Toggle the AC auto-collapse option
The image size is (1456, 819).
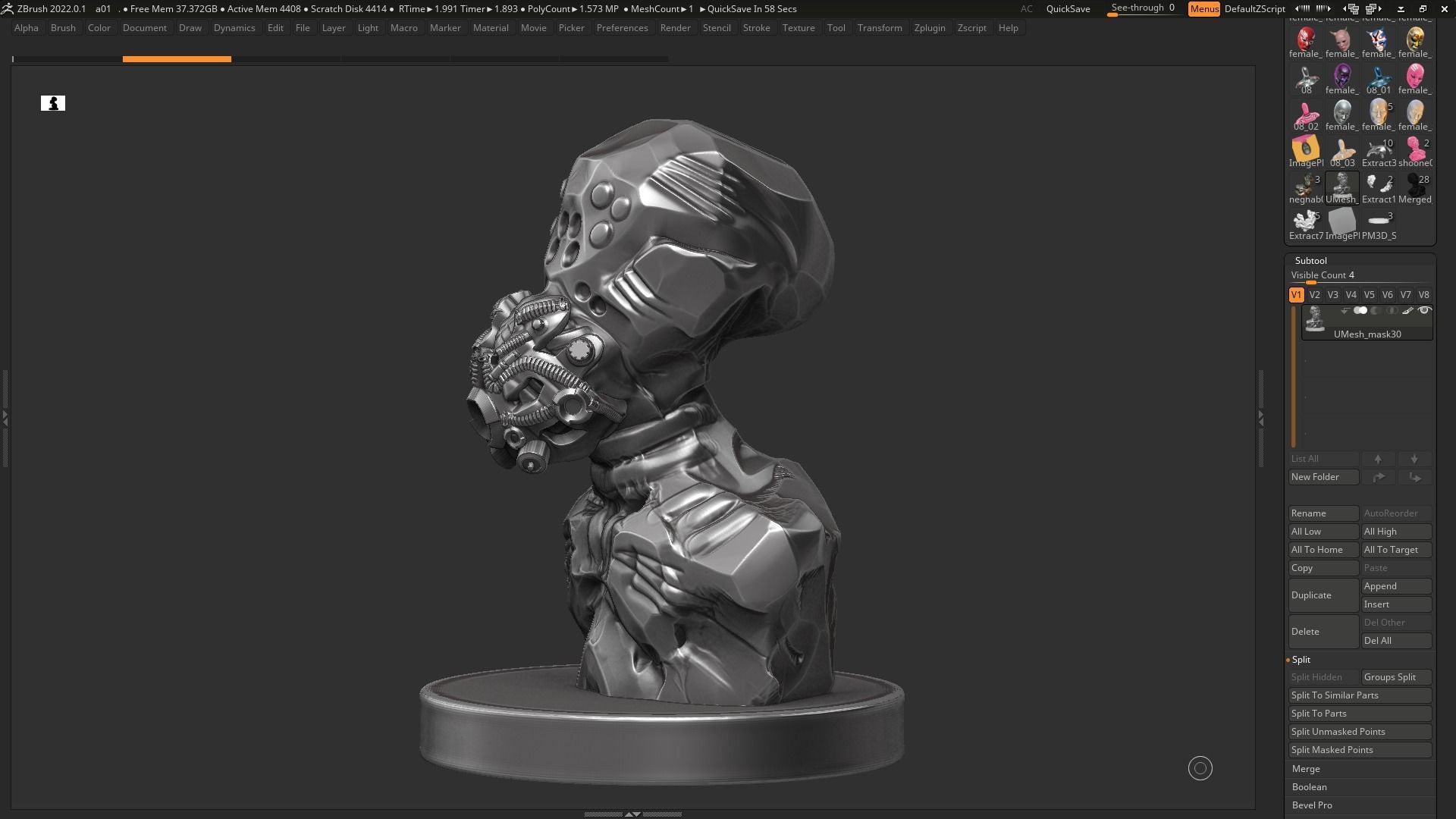point(1026,9)
